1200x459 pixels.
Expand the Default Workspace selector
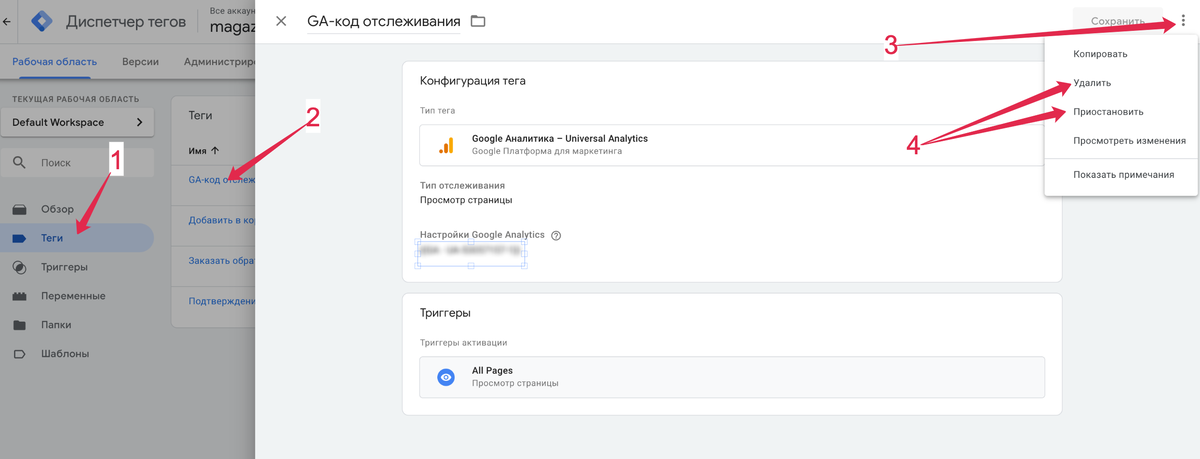78,122
